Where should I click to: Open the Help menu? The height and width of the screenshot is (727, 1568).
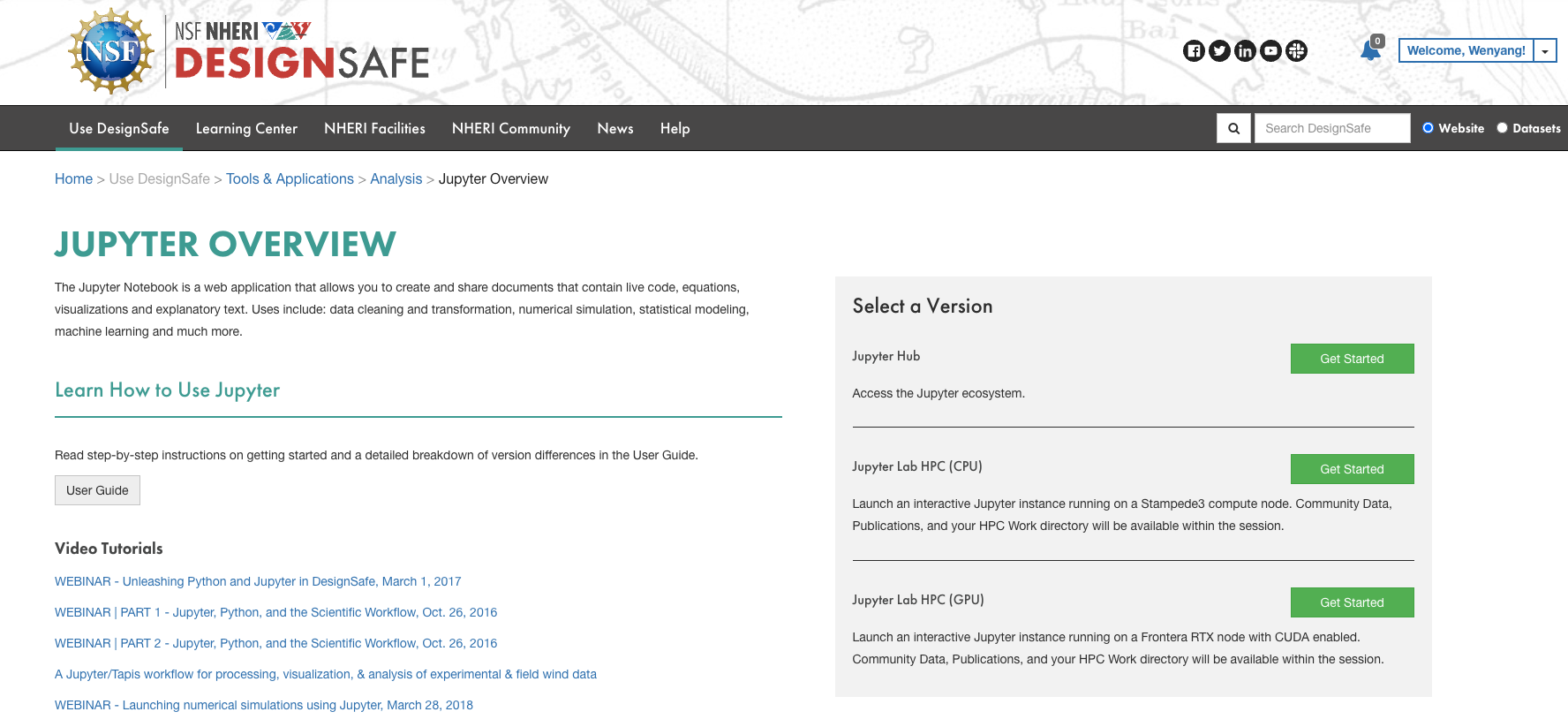[675, 128]
